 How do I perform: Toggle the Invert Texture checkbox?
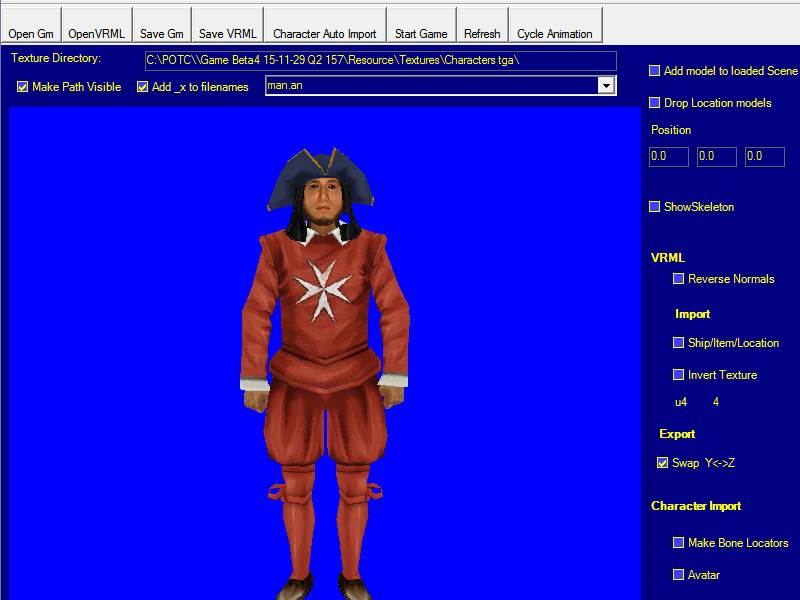678,375
